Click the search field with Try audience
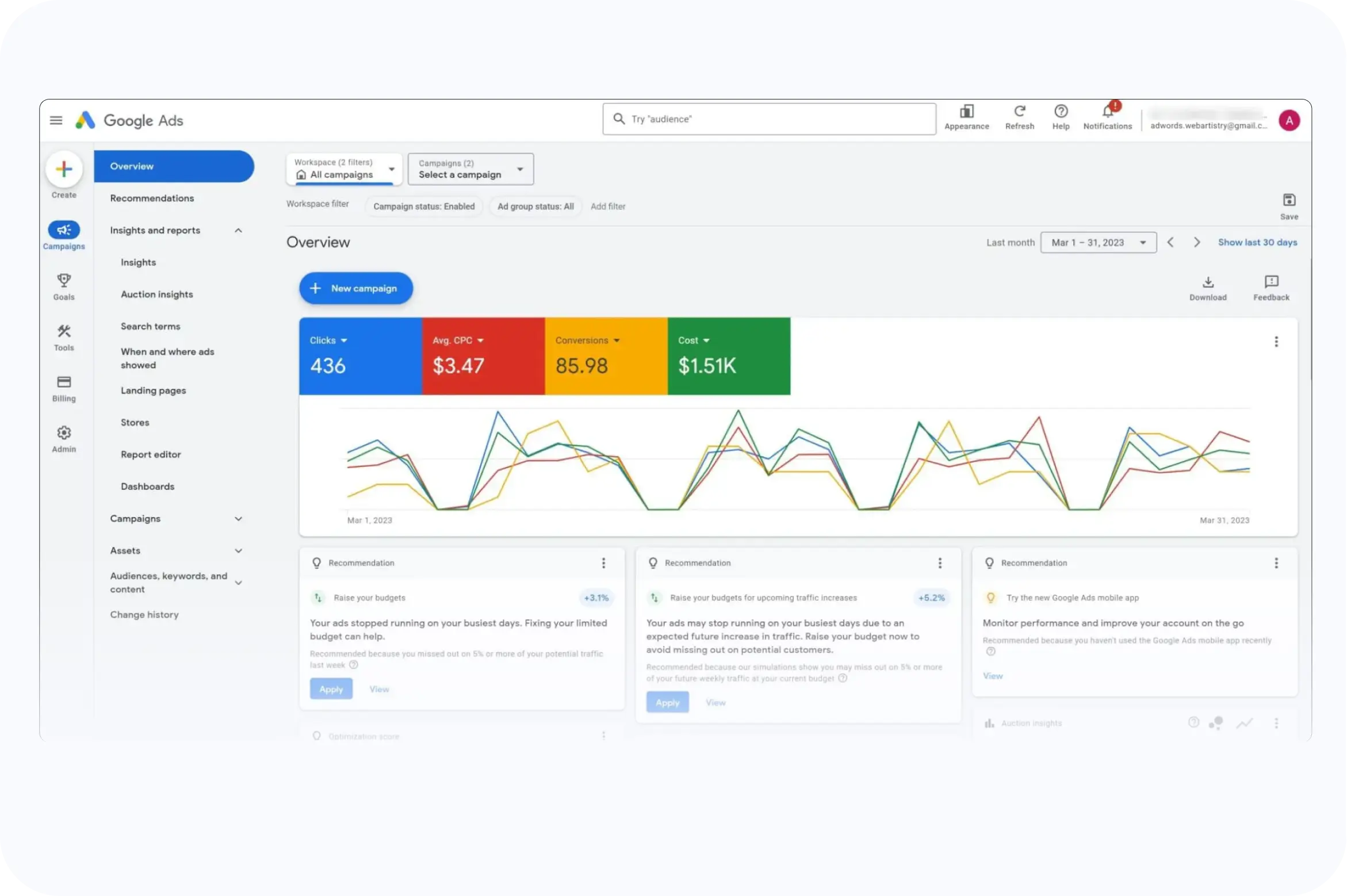1347x896 pixels. (x=769, y=119)
